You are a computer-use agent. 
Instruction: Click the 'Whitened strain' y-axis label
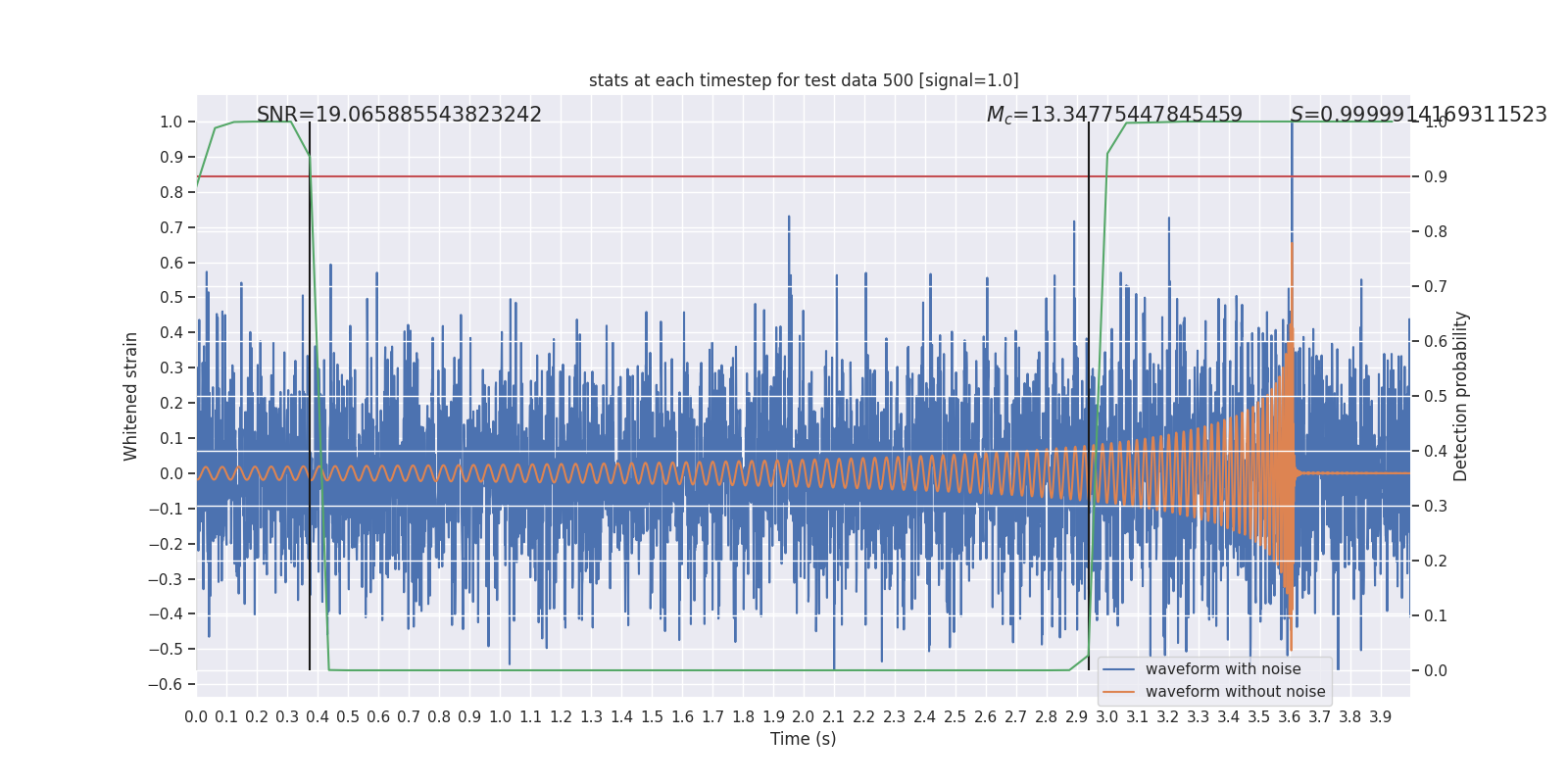pyautogui.click(x=131, y=396)
